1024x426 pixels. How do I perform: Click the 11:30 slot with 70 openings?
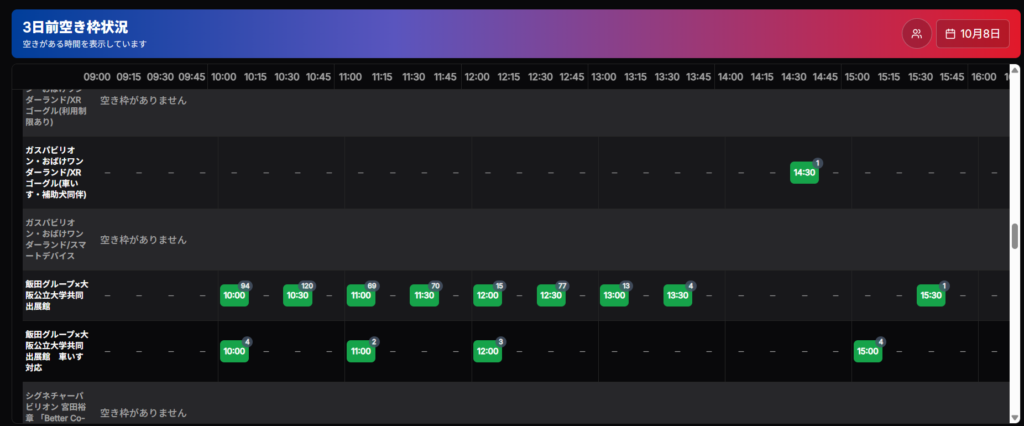tap(424, 295)
